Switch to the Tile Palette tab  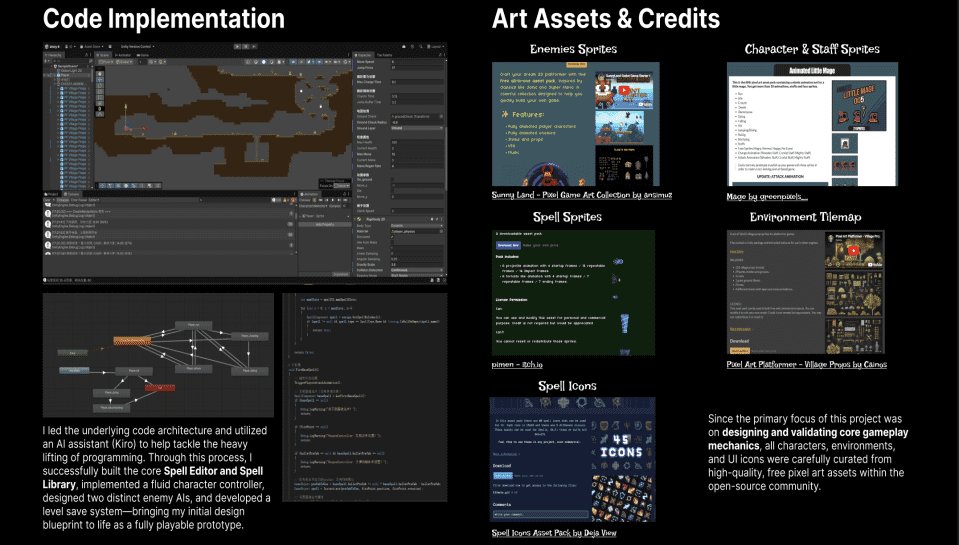tap(385, 55)
